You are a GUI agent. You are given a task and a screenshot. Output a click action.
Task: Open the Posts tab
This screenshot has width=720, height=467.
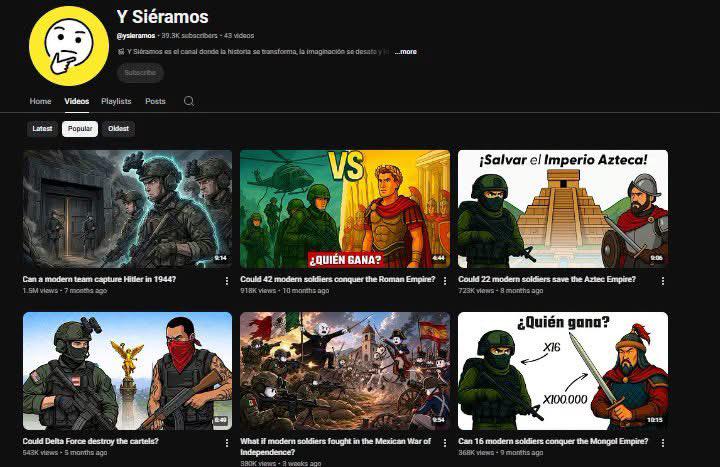(155, 101)
